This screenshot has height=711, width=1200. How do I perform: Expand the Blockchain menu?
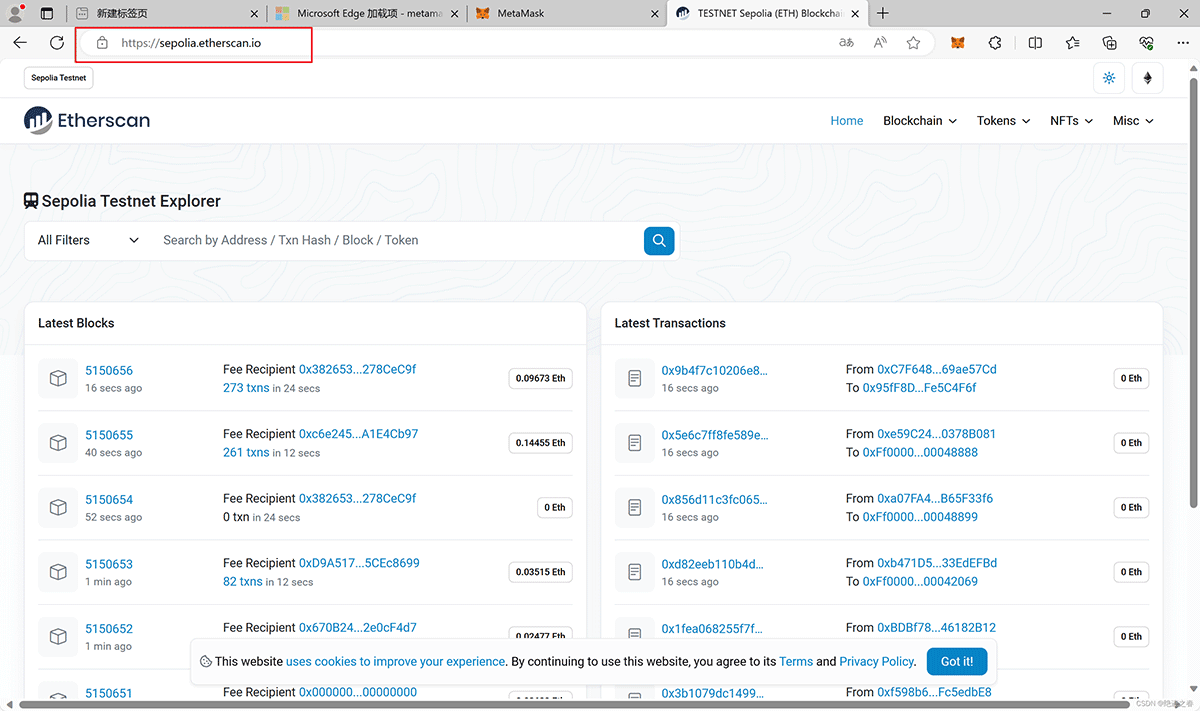(919, 120)
